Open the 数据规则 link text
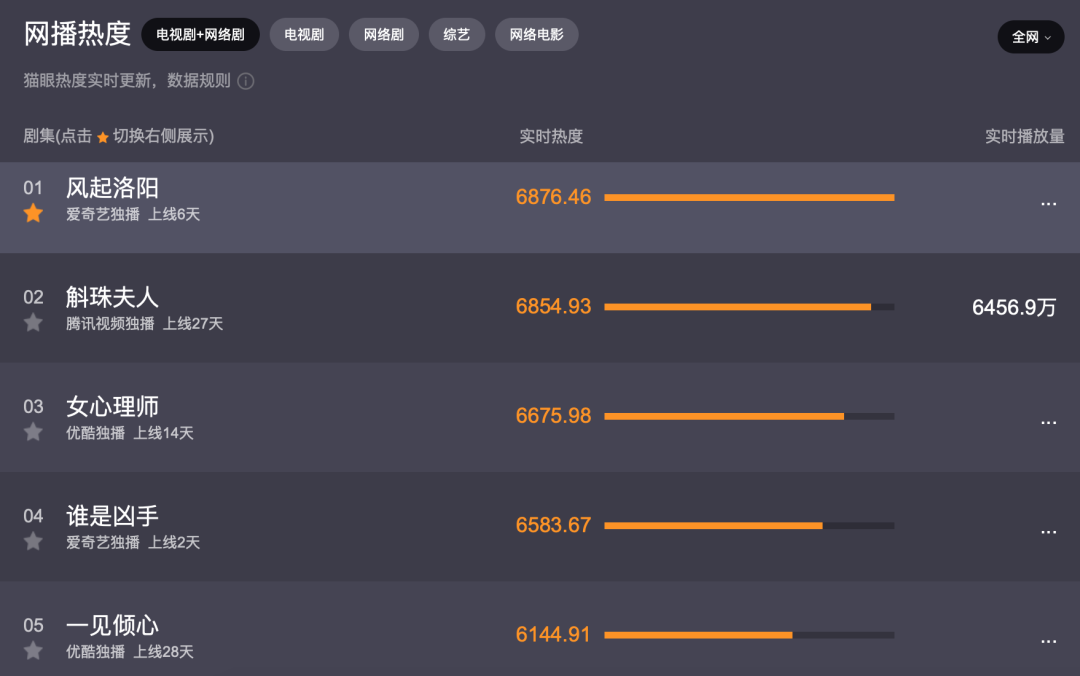This screenshot has width=1080, height=676. click(198, 81)
